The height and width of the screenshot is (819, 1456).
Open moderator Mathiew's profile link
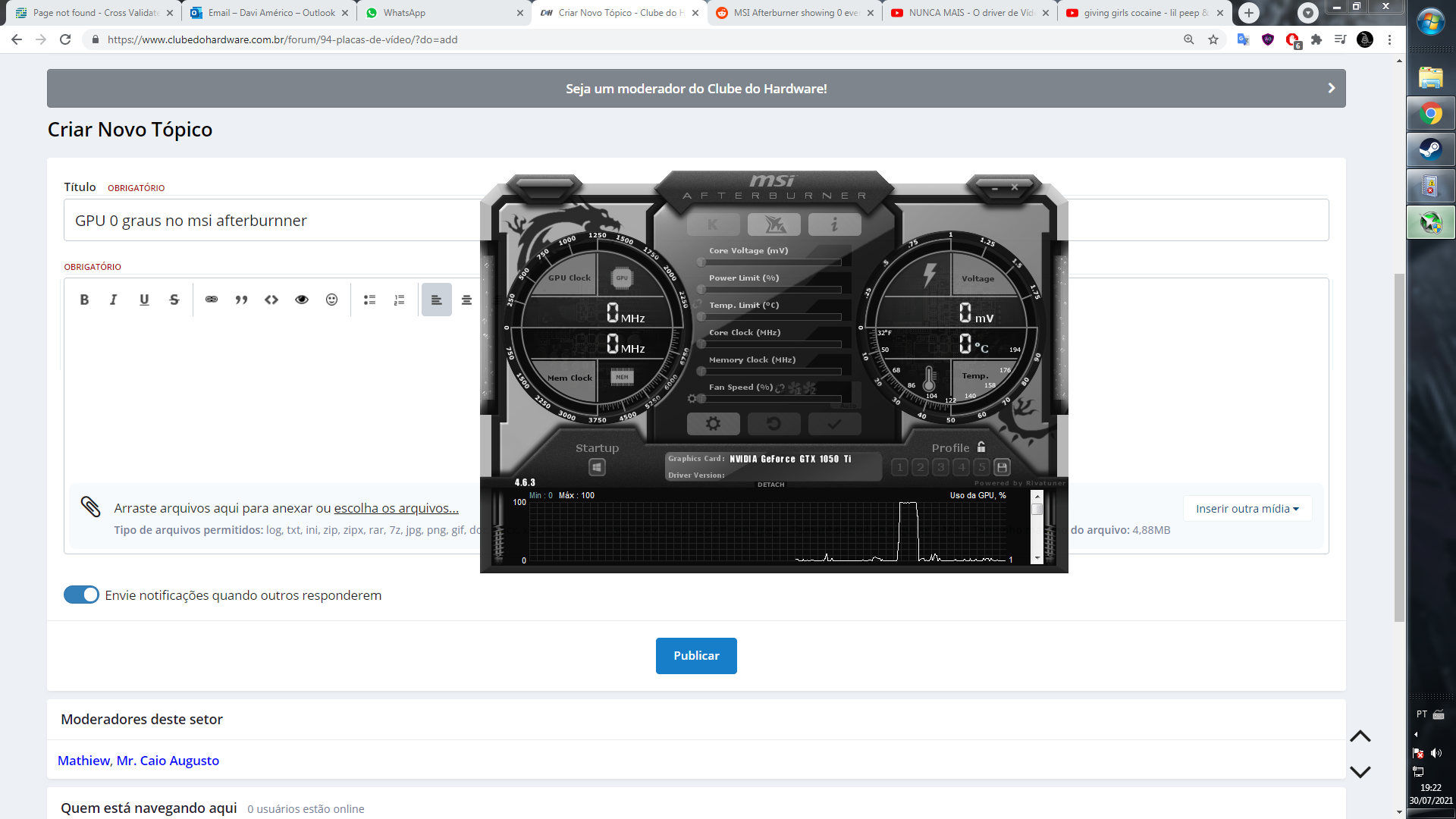tap(83, 761)
